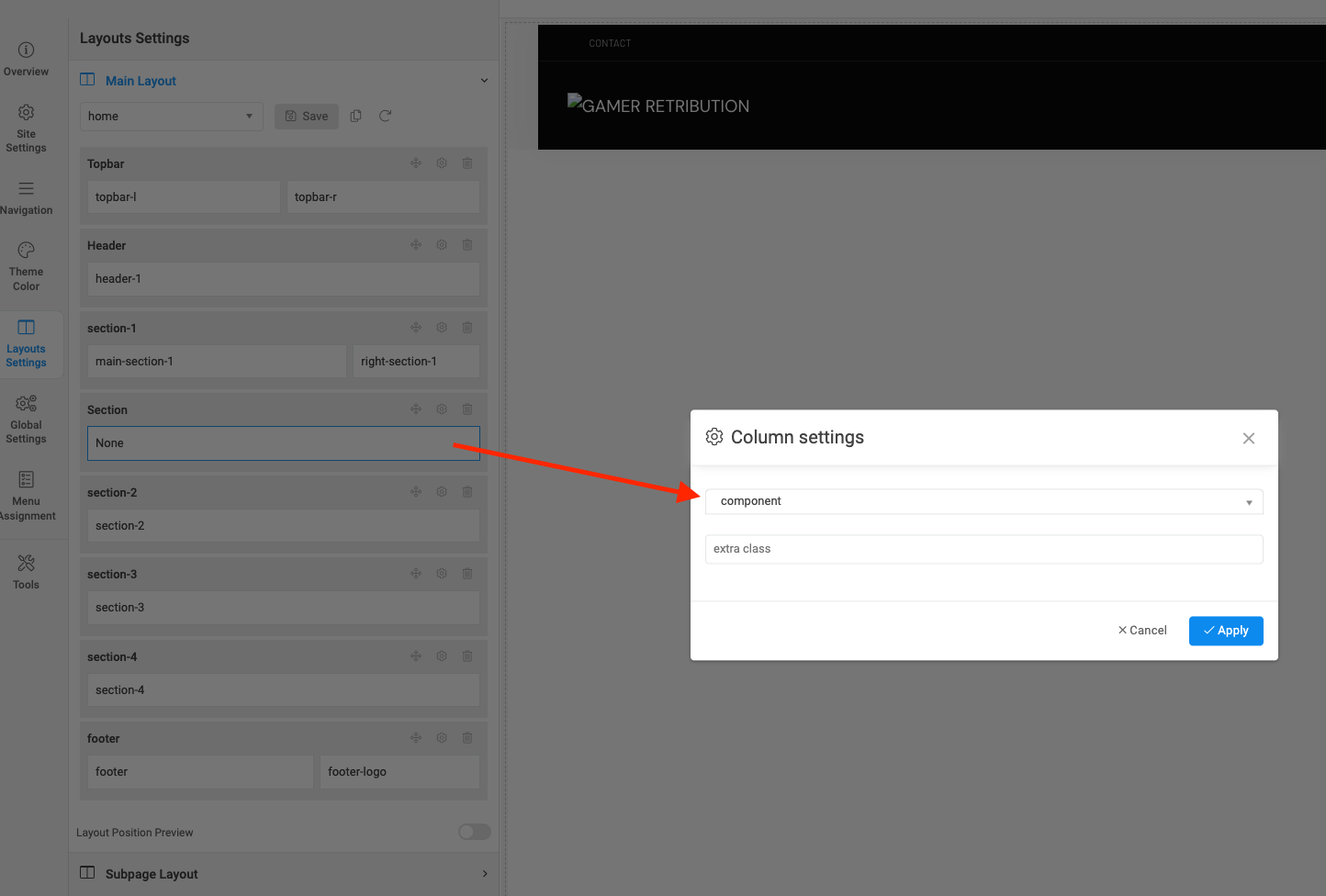Collapse the Main Layout section chevron
1326x896 pixels.
click(484, 81)
